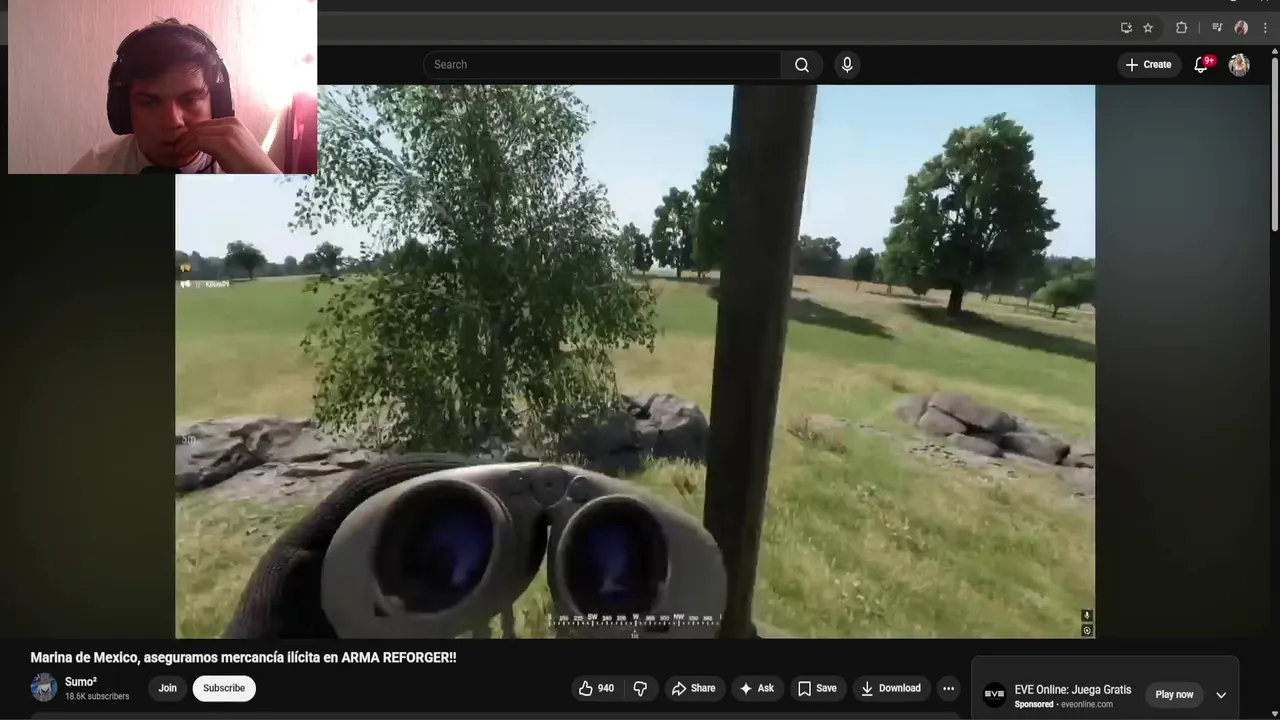The image size is (1280, 720).
Task: Open Chrome three-dot menu
Action: pos(1265,28)
